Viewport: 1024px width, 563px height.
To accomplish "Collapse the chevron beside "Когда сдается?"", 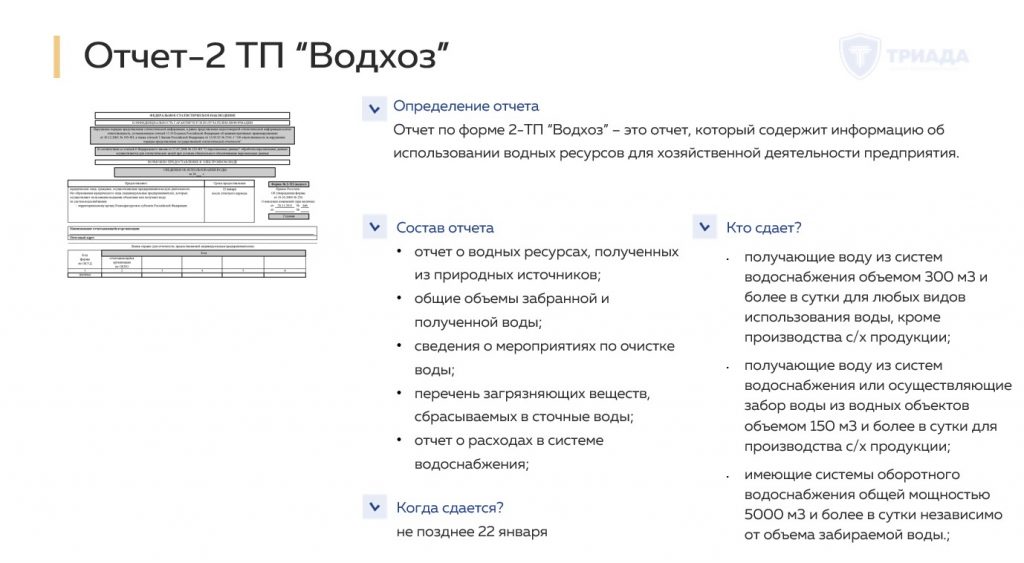I will click(375, 507).
